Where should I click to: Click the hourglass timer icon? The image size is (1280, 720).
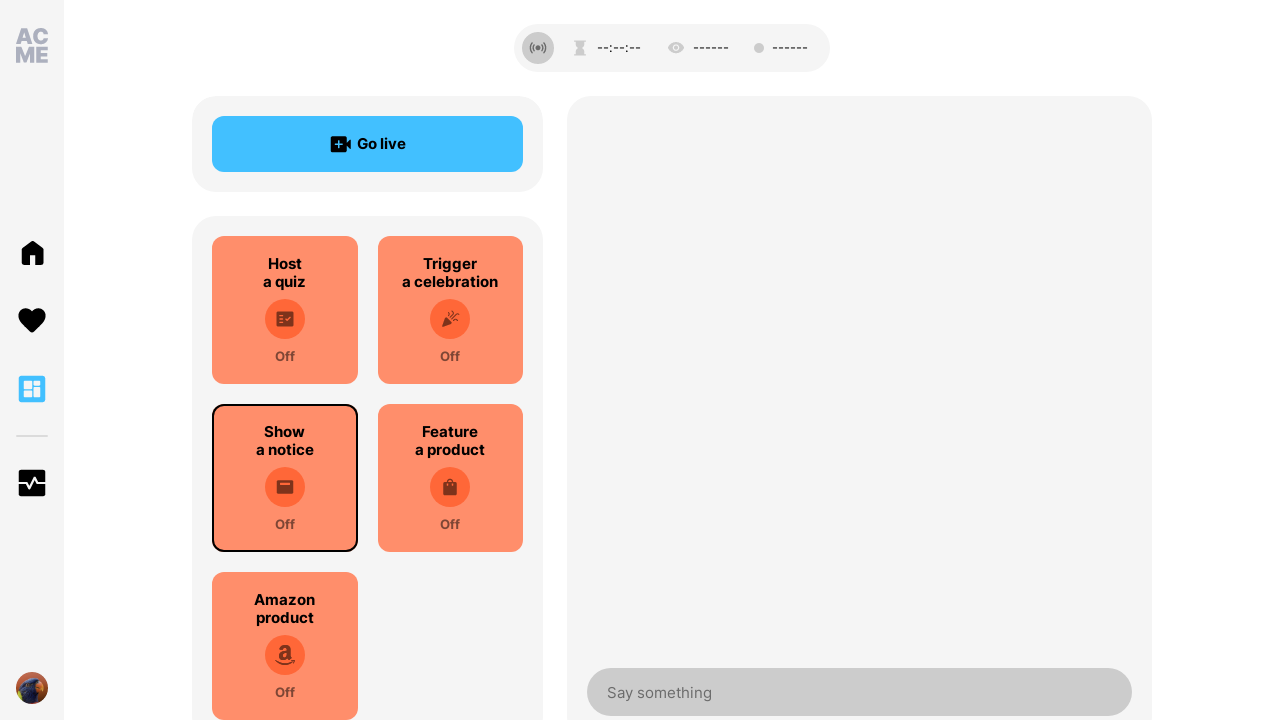click(x=580, y=48)
